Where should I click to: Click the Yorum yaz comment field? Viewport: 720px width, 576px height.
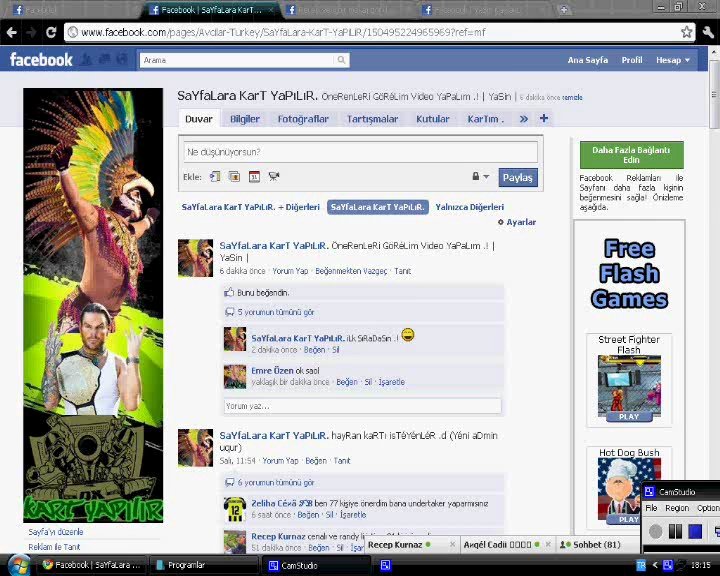click(x=363, y=406)
